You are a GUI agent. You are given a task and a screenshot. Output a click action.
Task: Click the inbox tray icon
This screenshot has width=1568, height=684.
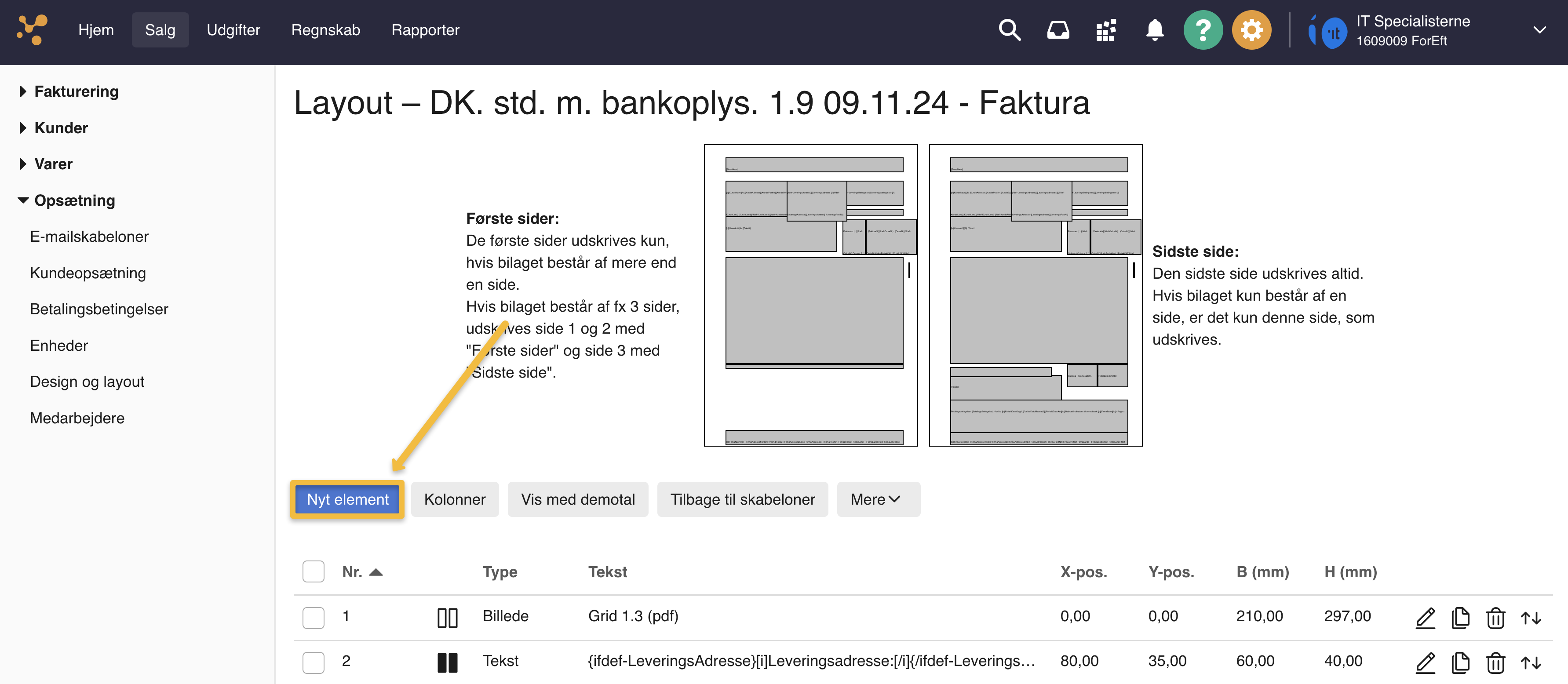point(1058,30)
